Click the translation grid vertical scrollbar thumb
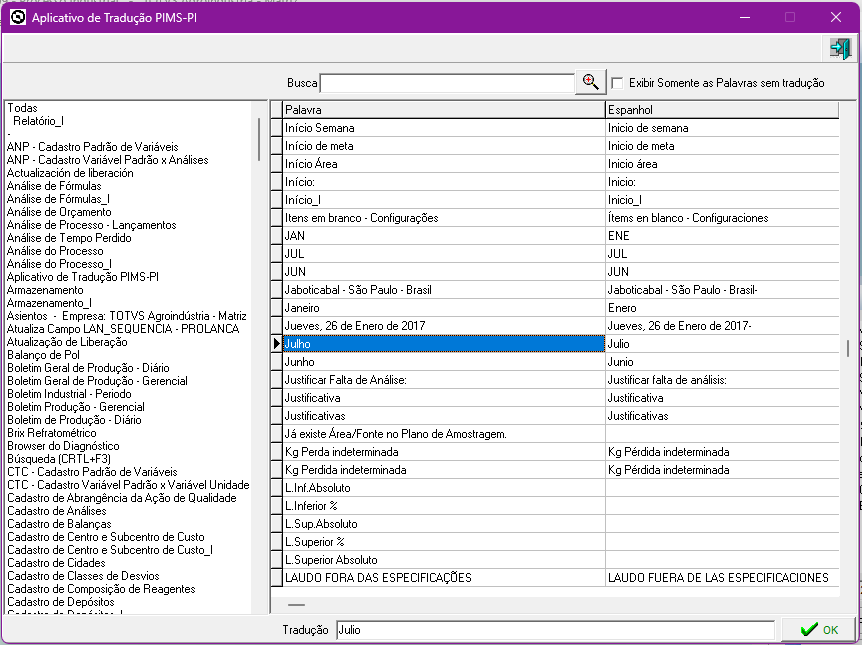The height and width of the screenshot is (645, 862). click(848, 348)
